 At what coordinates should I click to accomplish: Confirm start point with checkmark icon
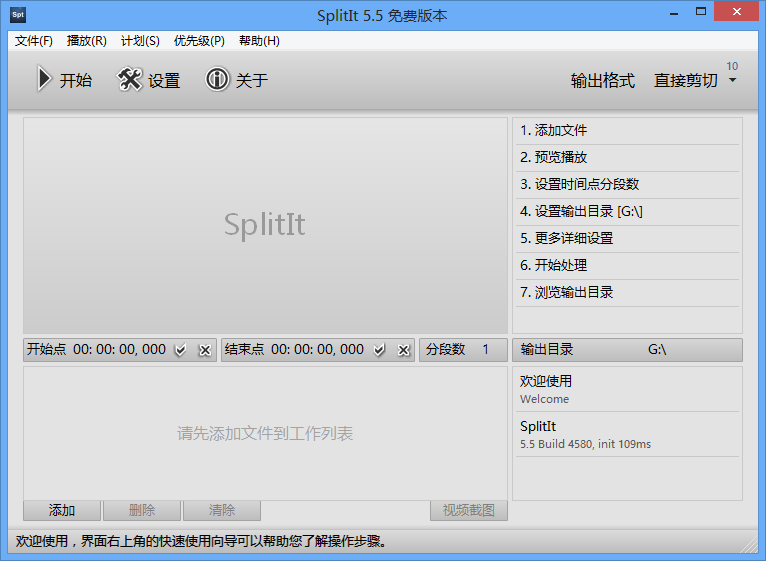coord(180,350)
